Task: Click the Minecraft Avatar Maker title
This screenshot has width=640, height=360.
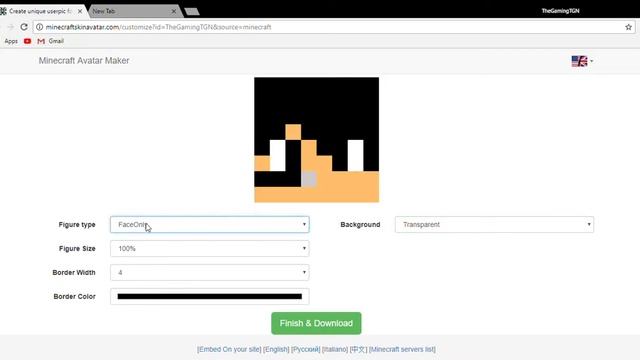Action: (x=84, y=60)
